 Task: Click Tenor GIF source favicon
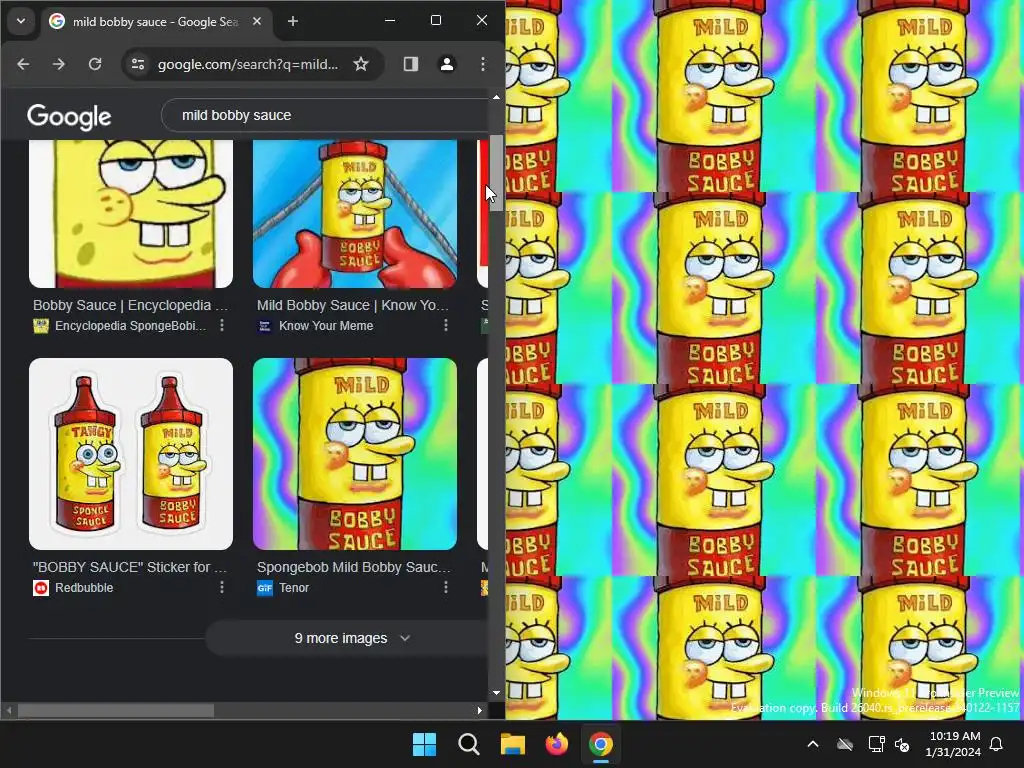tap(264, 588)
